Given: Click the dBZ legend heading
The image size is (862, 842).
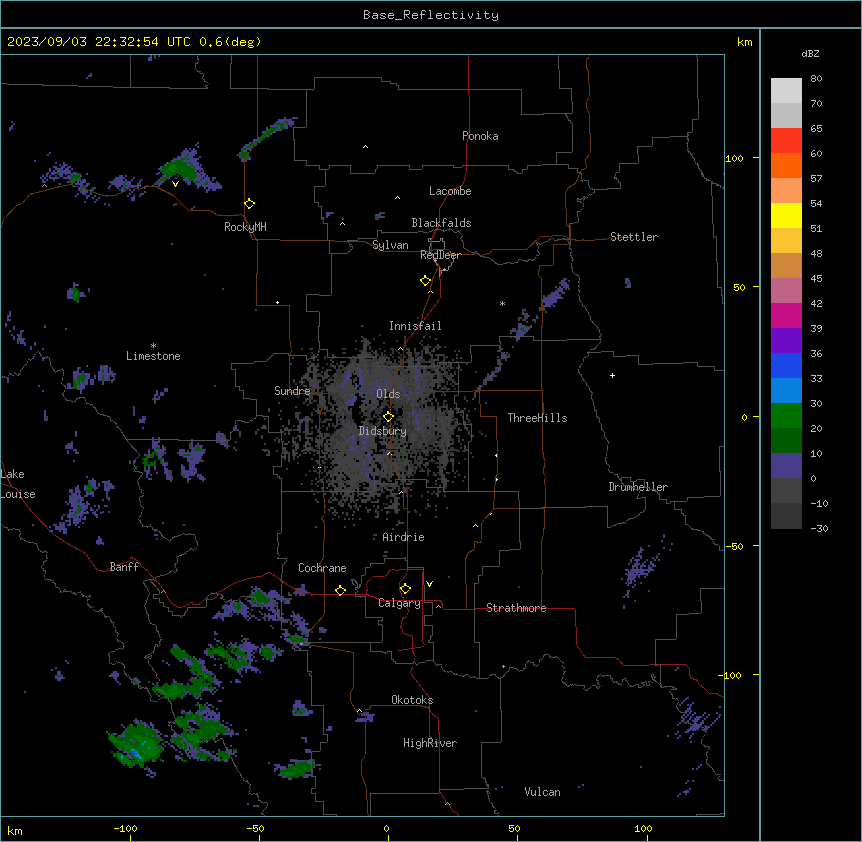Looking at the screenshot, I should point(810,53).
